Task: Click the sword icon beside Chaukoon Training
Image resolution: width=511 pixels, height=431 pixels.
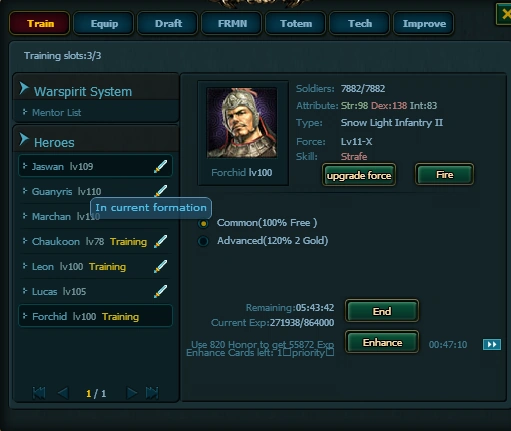Action: pyautogui.click(x=160, y=241)
